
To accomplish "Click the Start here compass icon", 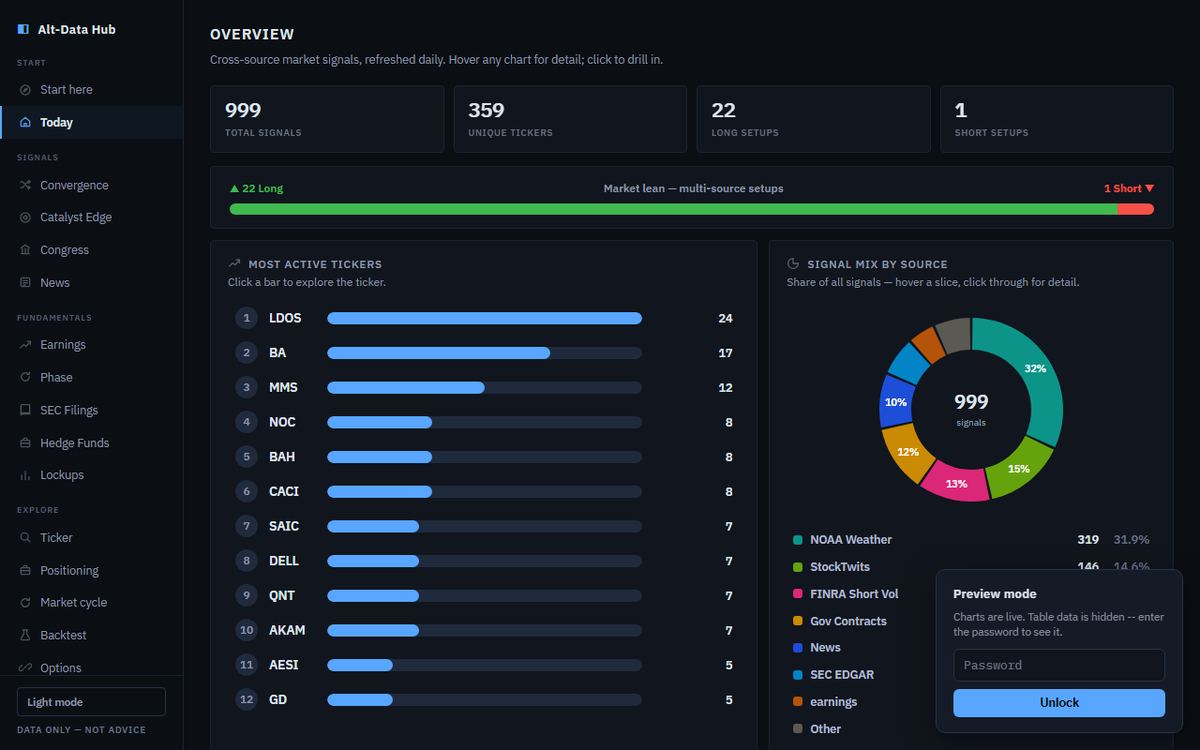I will coord(25,90).
